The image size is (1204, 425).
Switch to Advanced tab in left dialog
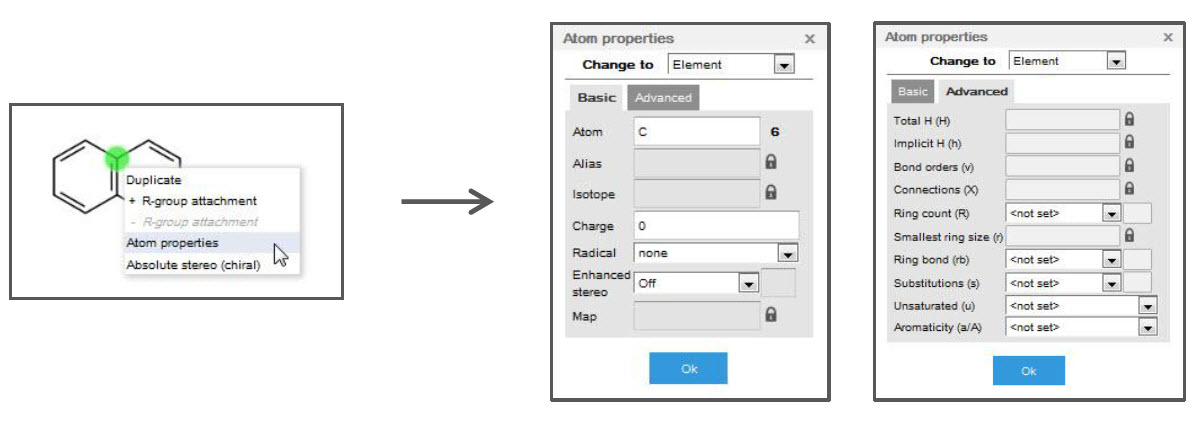[663, 97]
